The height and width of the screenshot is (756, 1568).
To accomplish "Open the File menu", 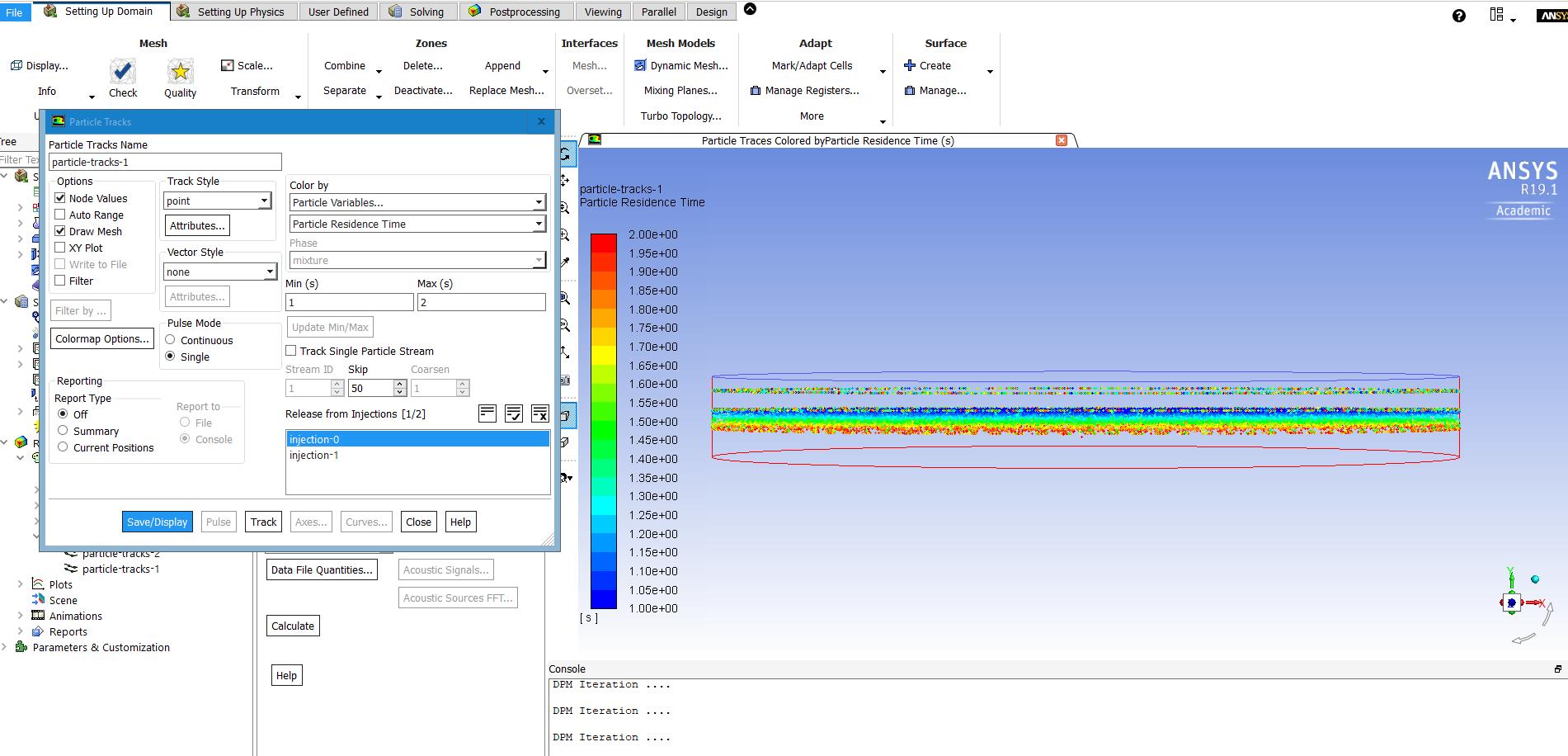I will (x=15, y=12).
